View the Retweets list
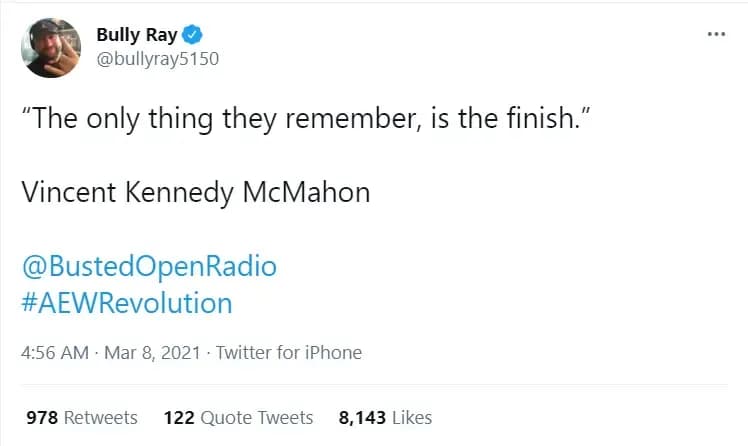 (101, 417)
